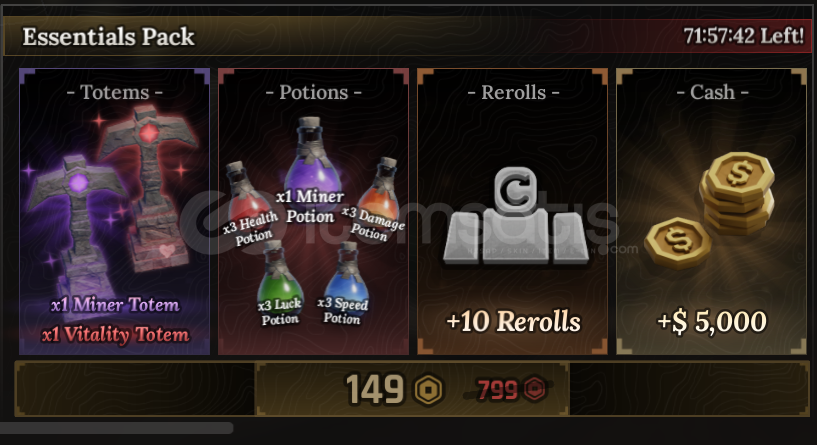Click the stacked gold coins icon
The width and height of the screenshot is (817, 445).
737,192
